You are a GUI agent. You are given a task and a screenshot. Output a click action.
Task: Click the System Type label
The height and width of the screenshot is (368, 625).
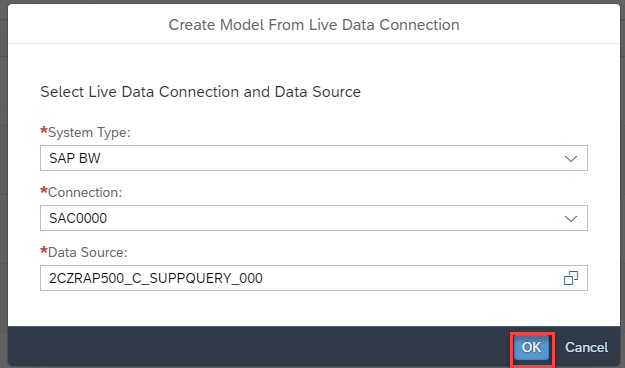pyautogui.click(x=85, y=132)
